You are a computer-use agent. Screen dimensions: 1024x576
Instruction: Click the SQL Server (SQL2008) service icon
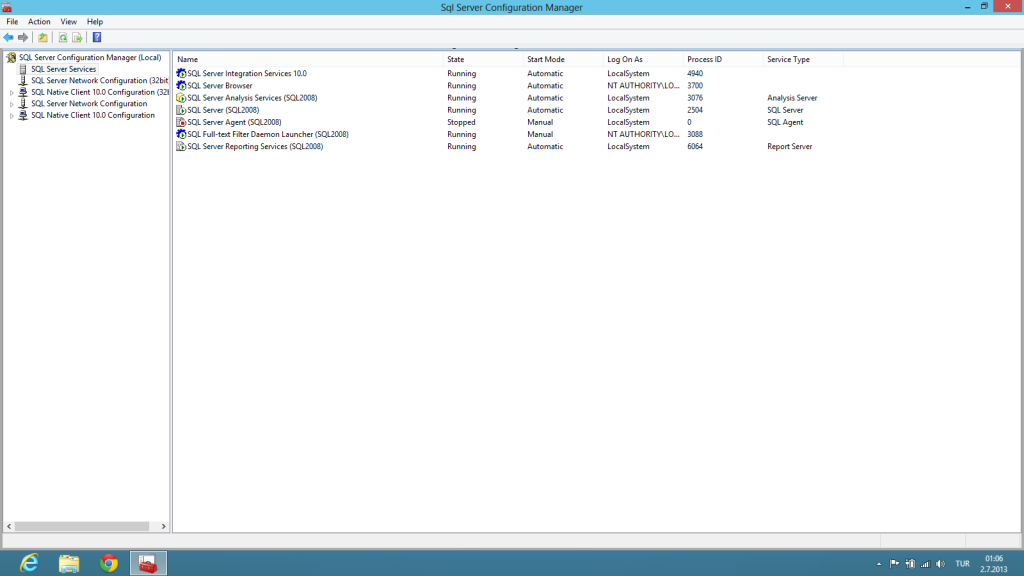coord(181,110)
